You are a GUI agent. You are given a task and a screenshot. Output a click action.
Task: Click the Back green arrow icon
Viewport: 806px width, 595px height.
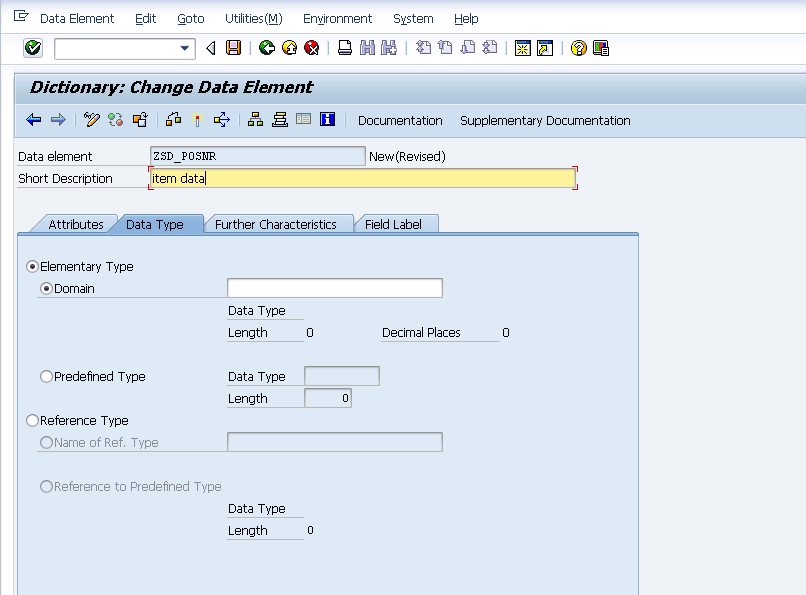266,47
